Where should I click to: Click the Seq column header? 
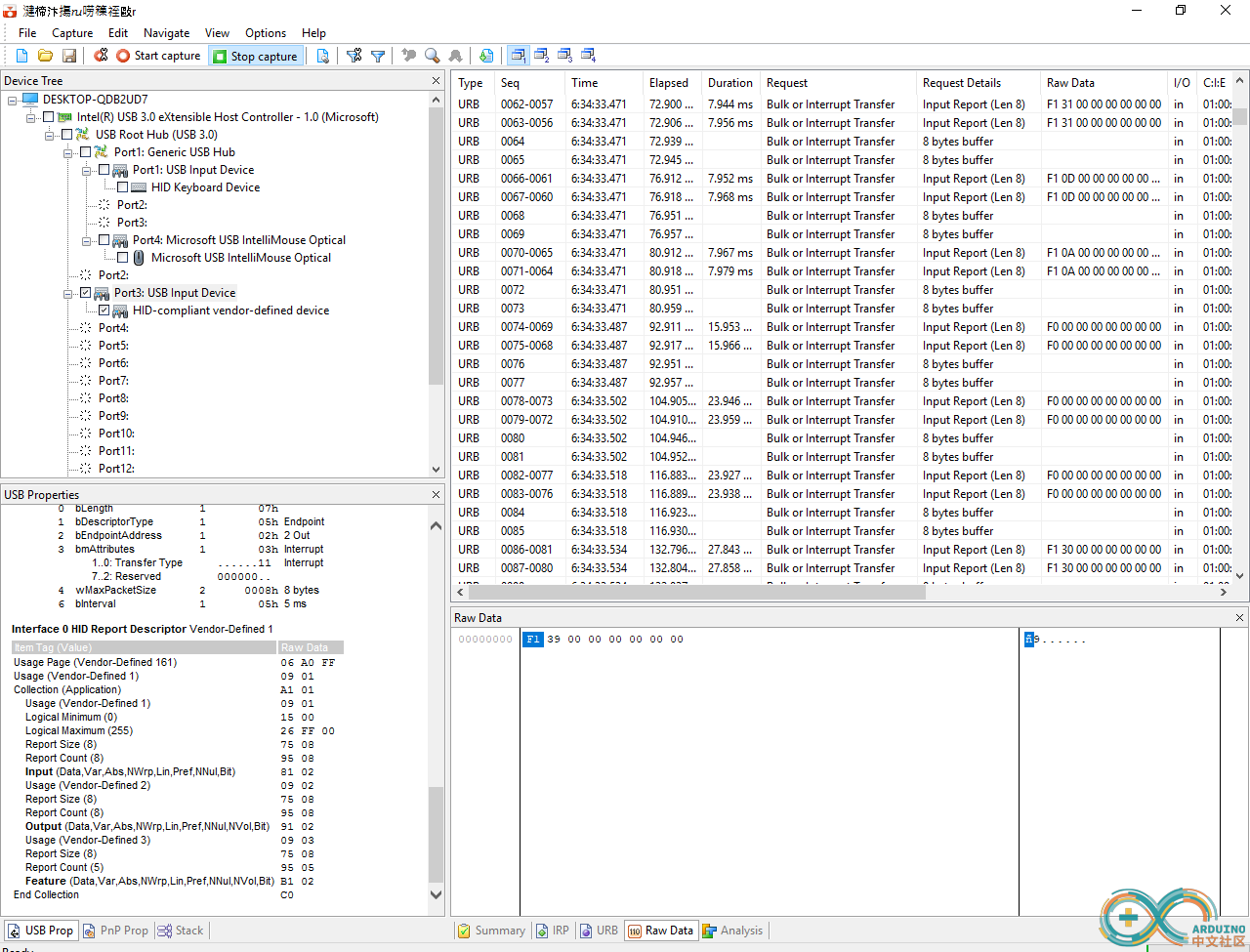click(529, 83)
